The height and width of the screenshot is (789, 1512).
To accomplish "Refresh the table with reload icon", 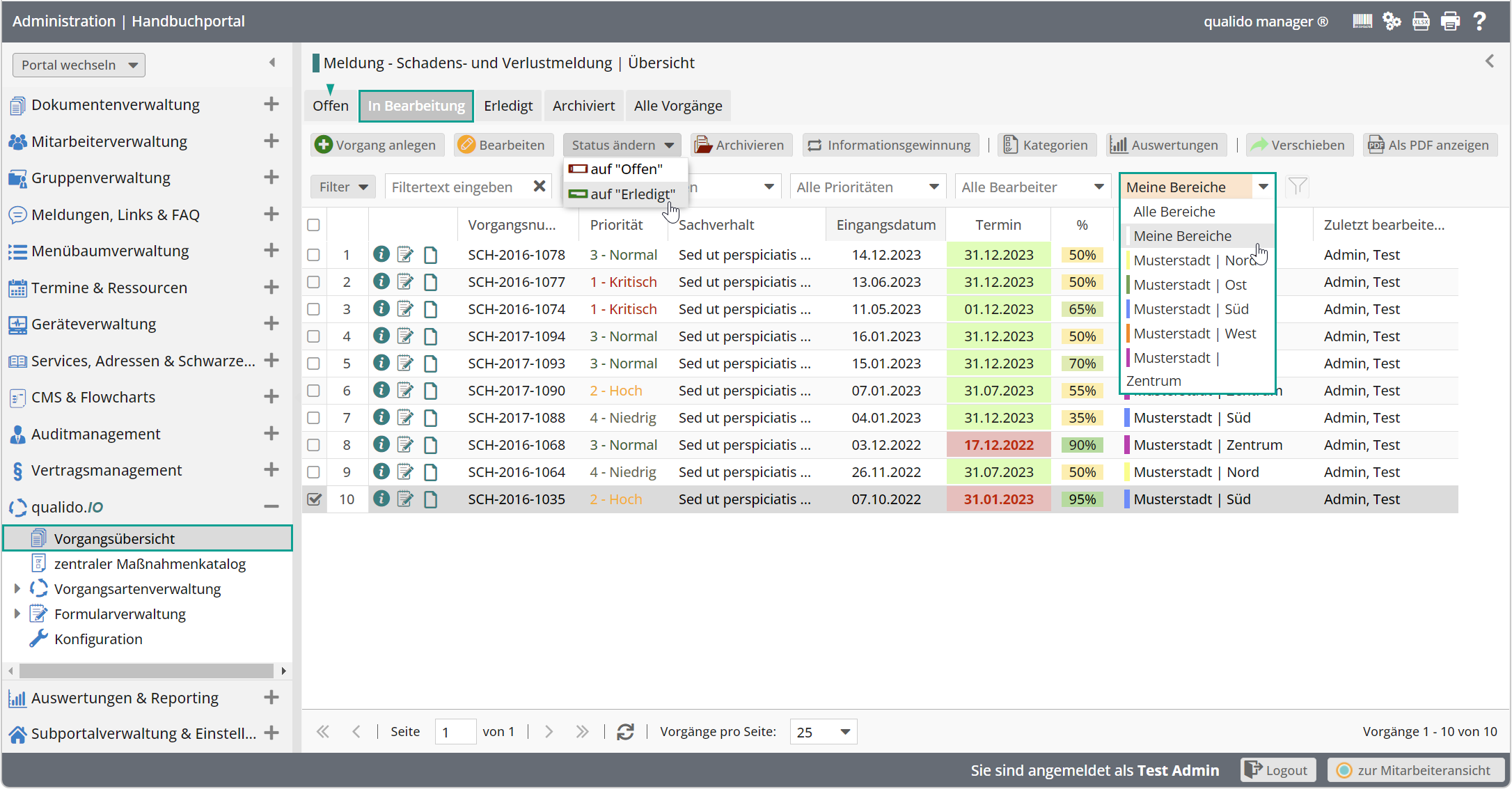I will [625, 732].
